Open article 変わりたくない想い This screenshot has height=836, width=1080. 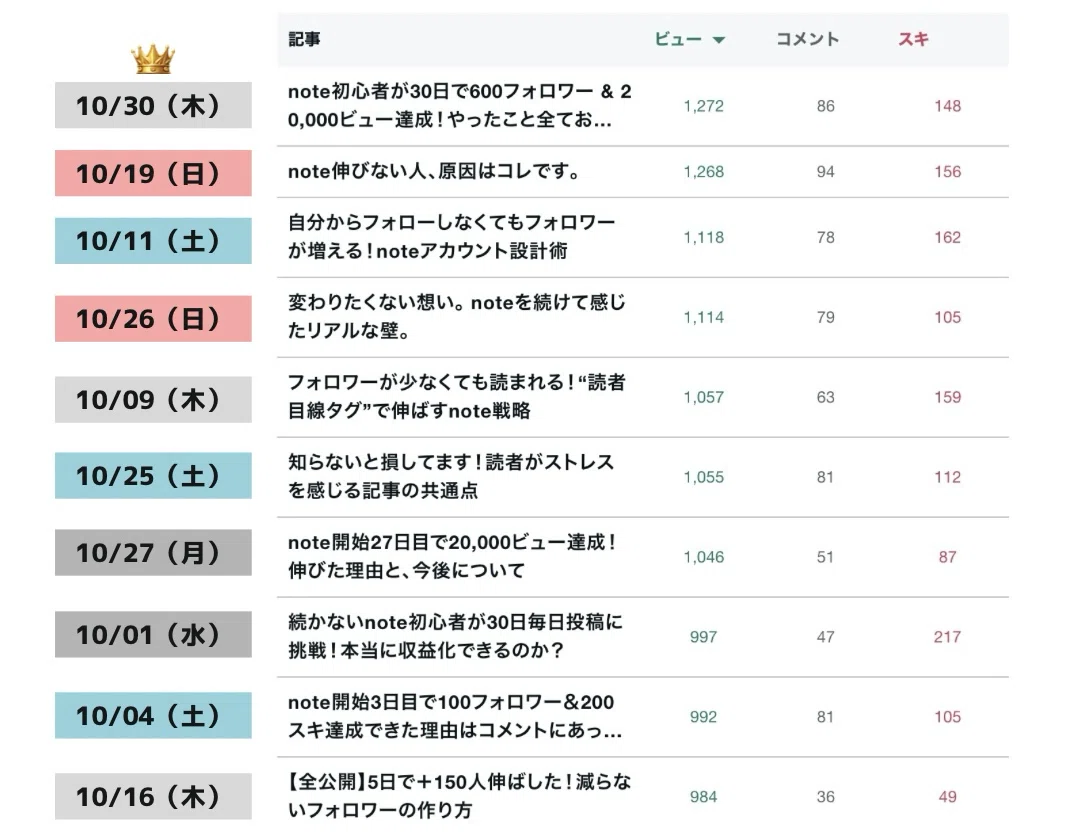point(457,317)
